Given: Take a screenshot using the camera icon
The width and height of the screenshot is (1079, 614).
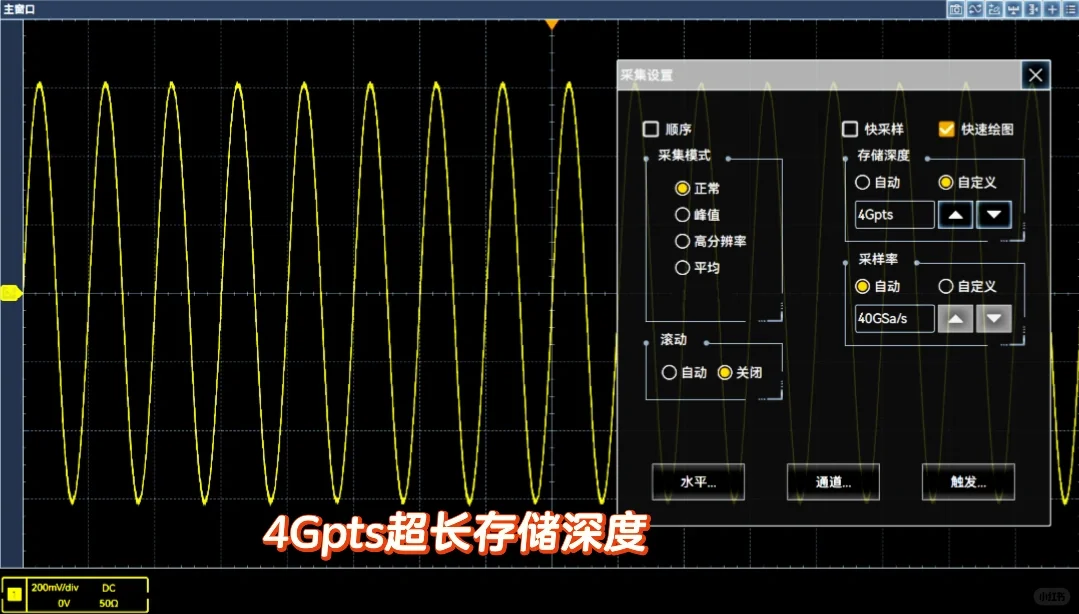Looking at the screenshot, I should tap(956, 9).
